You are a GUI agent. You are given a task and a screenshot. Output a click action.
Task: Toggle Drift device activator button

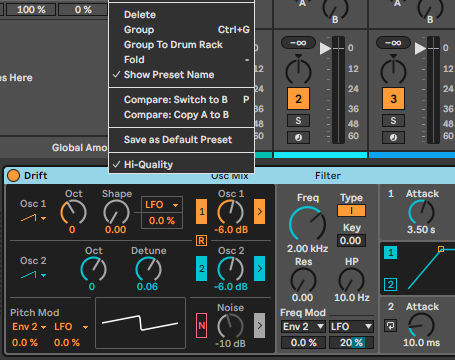(x=13, y=176)
